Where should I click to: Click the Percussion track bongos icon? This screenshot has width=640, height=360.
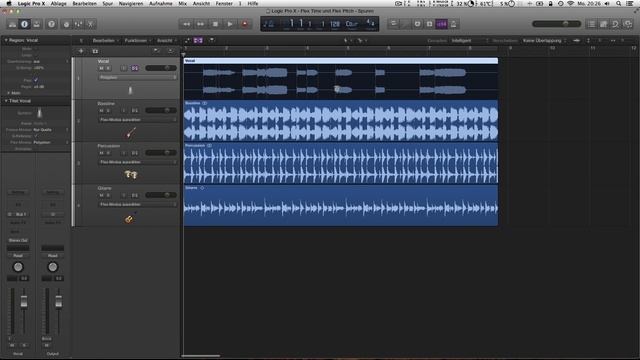(x=131, y=175)
